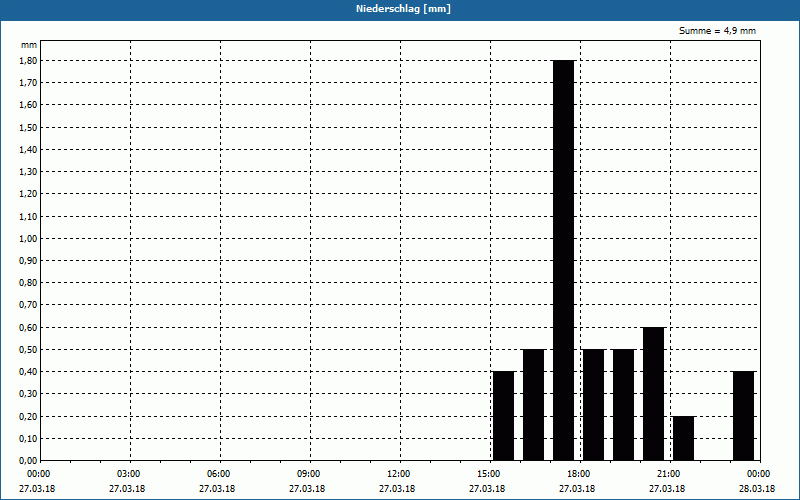Image resolution: width=800 pixels, height=500 pixels.
Task: Select the 0,00 y-axis label
Action: (x=28, y=461)
